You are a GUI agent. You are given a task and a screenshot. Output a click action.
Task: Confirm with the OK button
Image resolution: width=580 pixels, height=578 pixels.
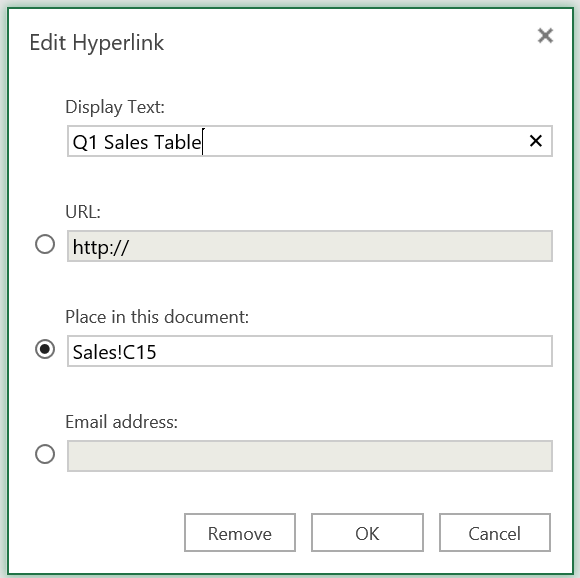tap(367, 533)
